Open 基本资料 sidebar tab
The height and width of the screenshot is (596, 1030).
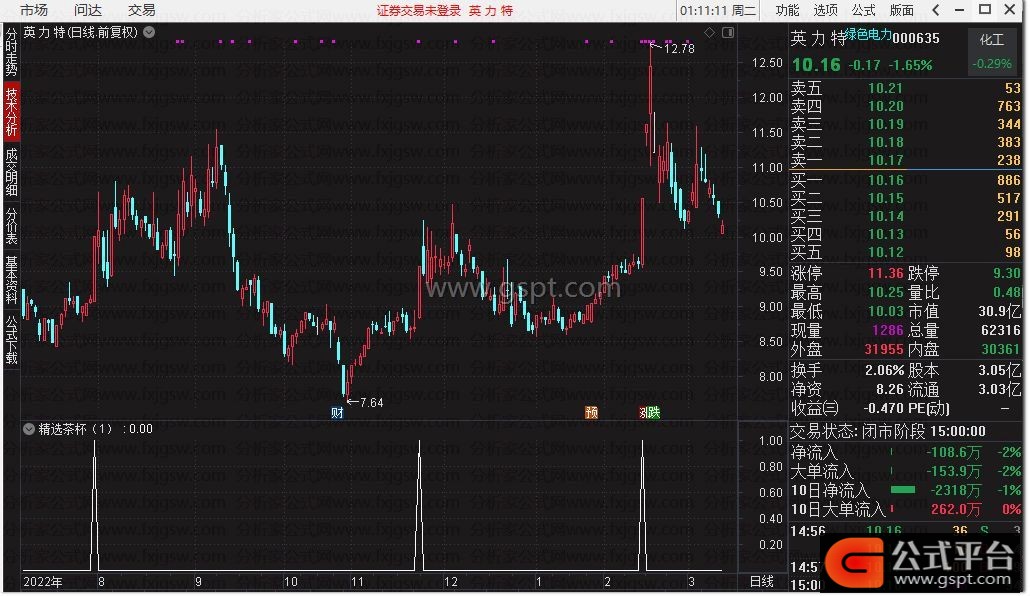click(x=11, y=279)
